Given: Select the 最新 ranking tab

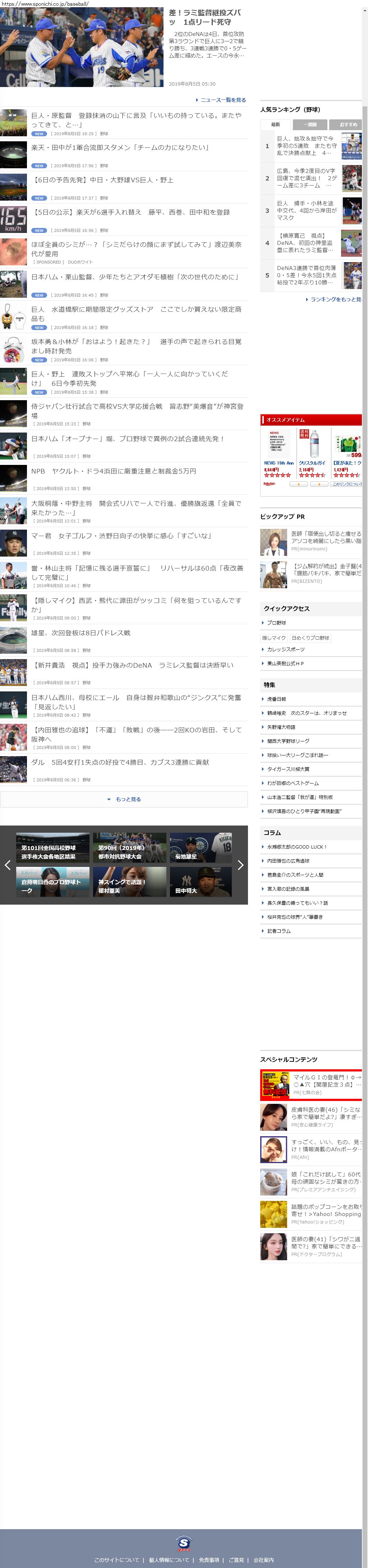Looking at the screenshot, I should (x=276, y=124).
